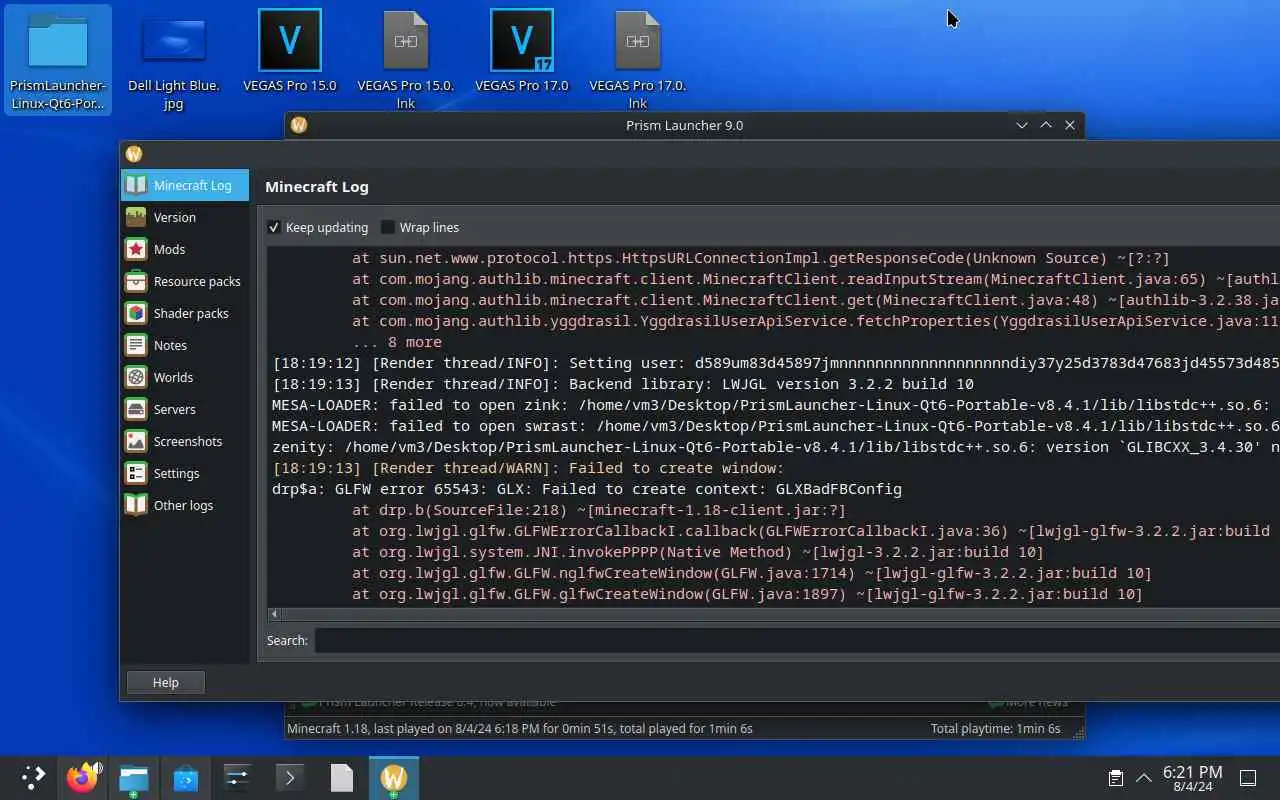Open the clipboard tray icon
This screenshot has height=800, width=1280.
[1116, 777]
